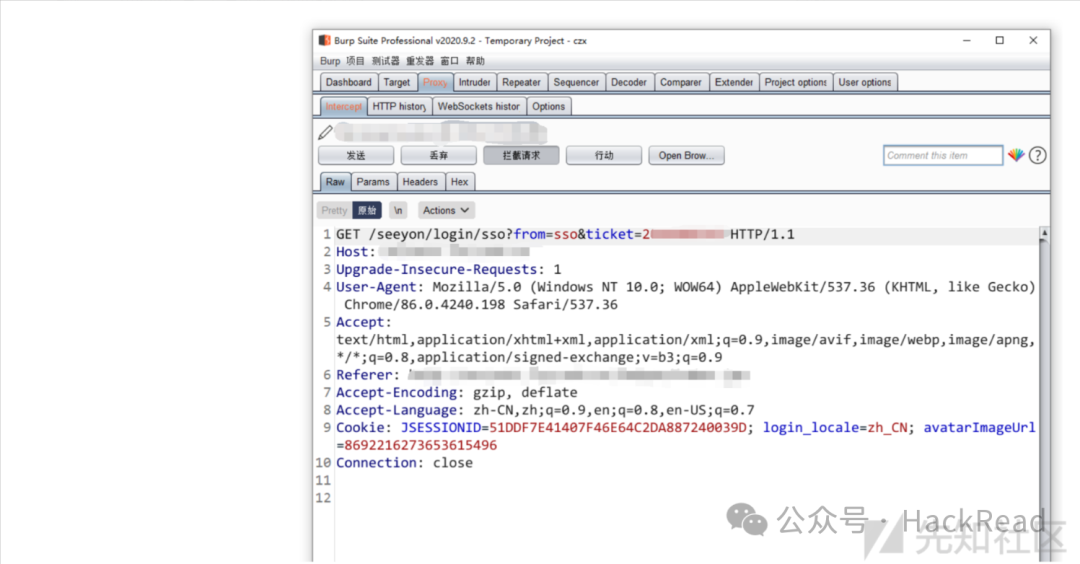Select the Intercept sub-tab
This screenshot has width=1080, height=564.
pos(343,106)
